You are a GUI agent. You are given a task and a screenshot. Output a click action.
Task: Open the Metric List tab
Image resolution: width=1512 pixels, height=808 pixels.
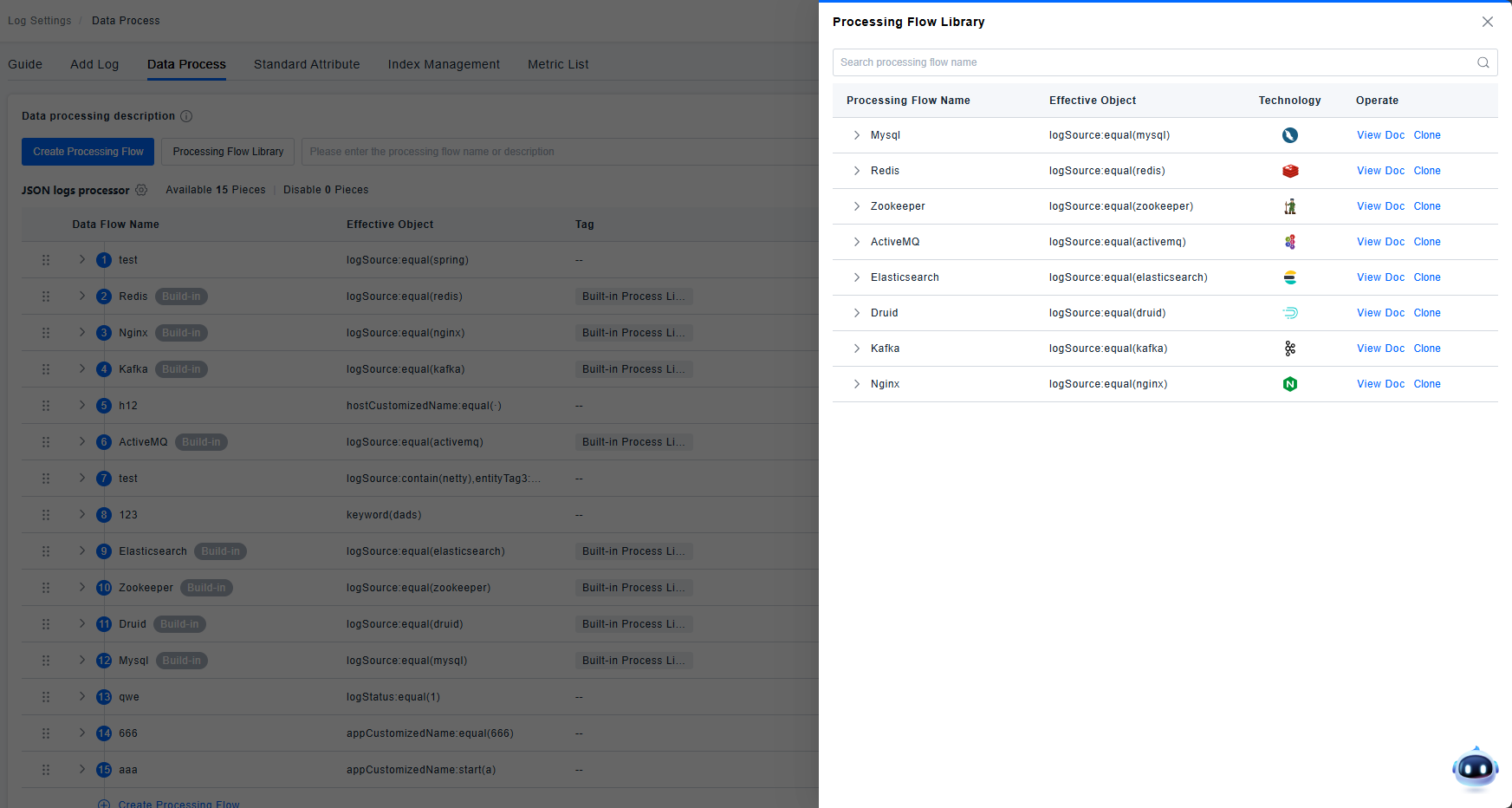558,64
